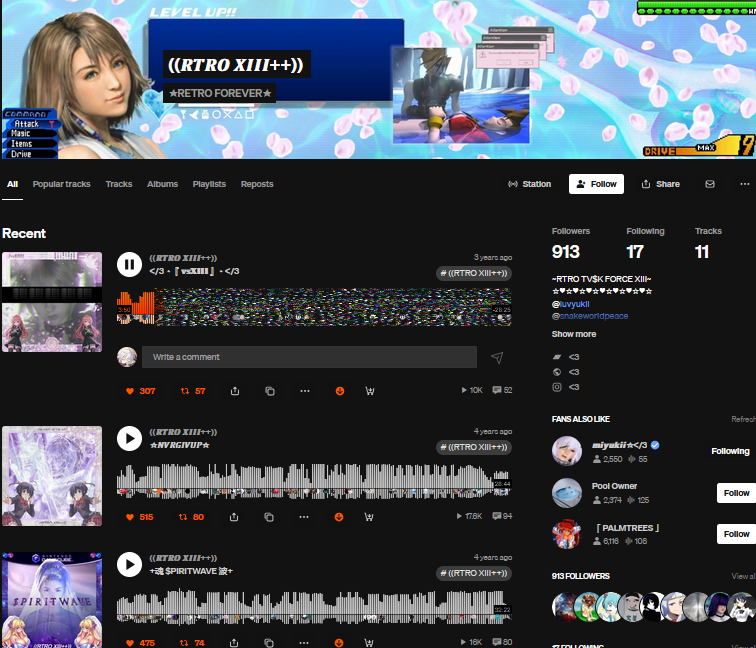Open vsXIII track artwork thumbnail

click(x=52, y=302)
